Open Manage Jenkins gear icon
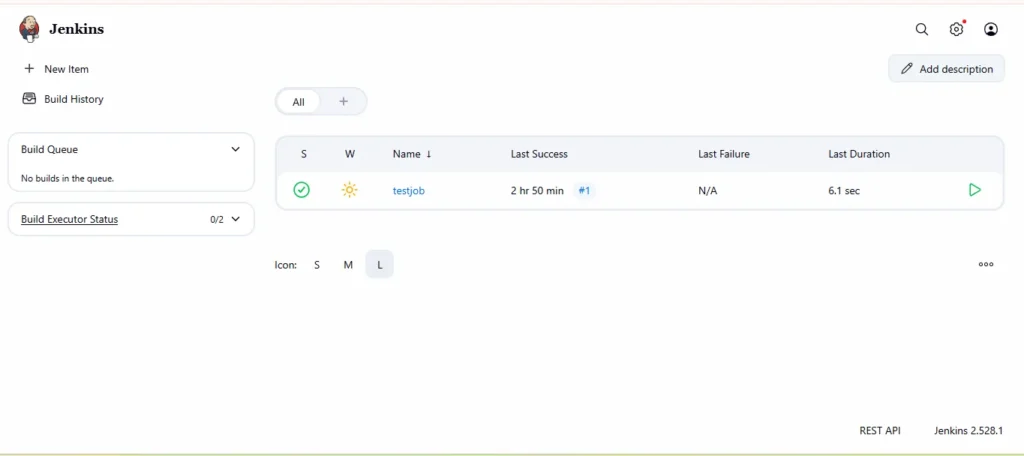 coord(956,30)
